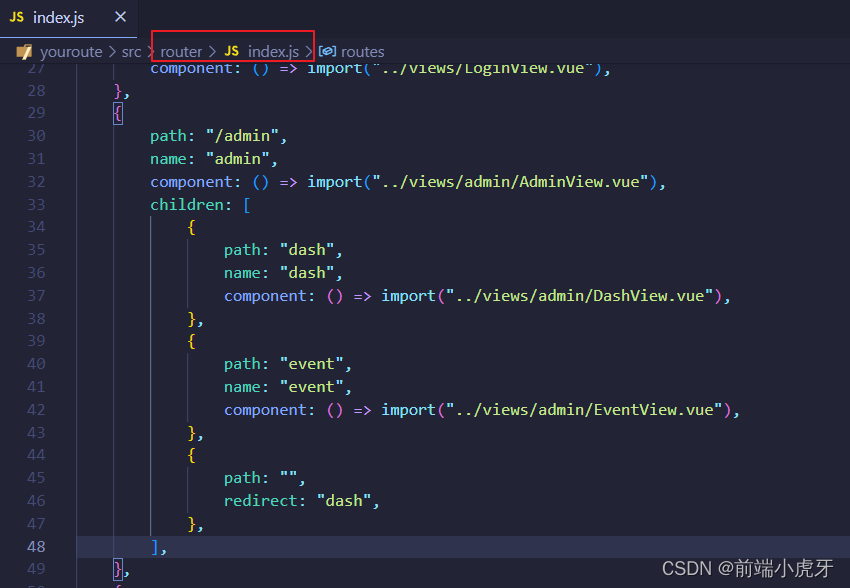Click the routes symbol breadcrumb
The image size is (850, 588).
(363, 52)
